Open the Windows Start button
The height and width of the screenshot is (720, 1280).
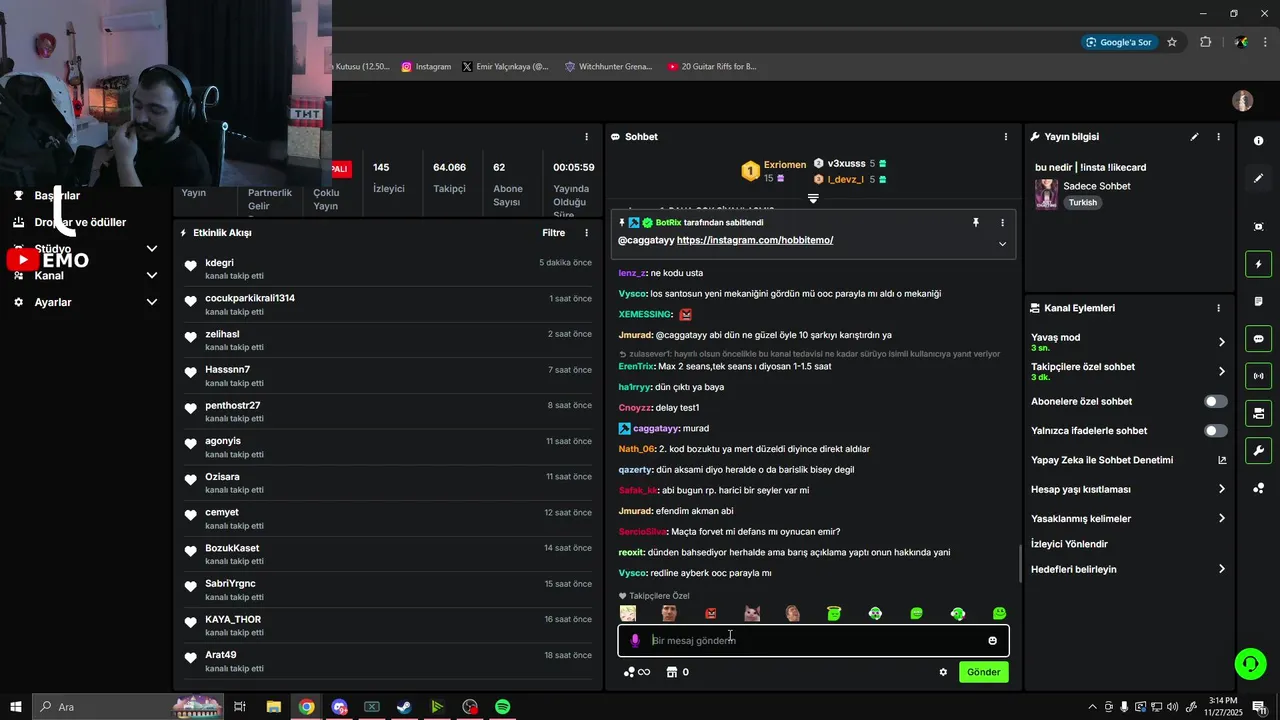pos(16,707)
